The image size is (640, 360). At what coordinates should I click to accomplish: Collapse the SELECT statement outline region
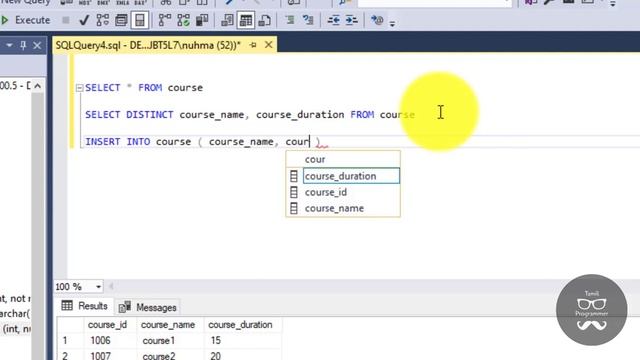tap(80, 88)
